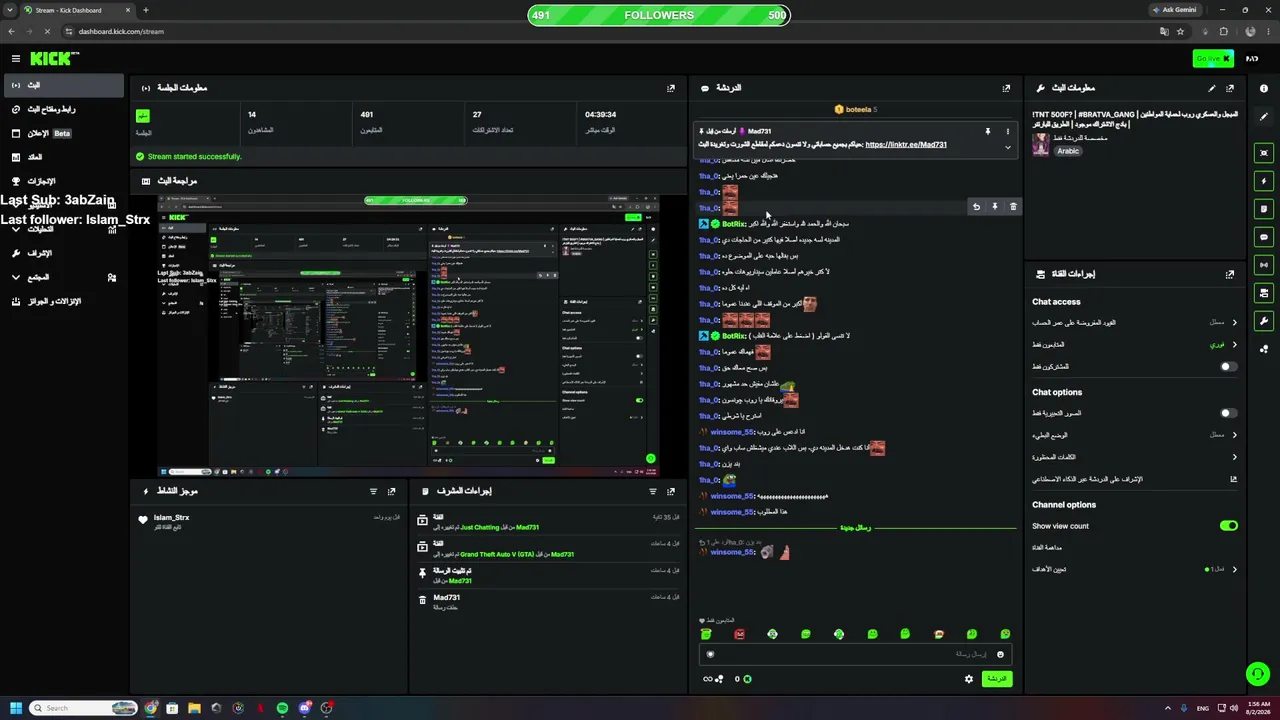Viewport: 1280px width, 720px height.
Task: Open القيود المفروضة على عمر الحساب setting
Action: pos(1135,322)
